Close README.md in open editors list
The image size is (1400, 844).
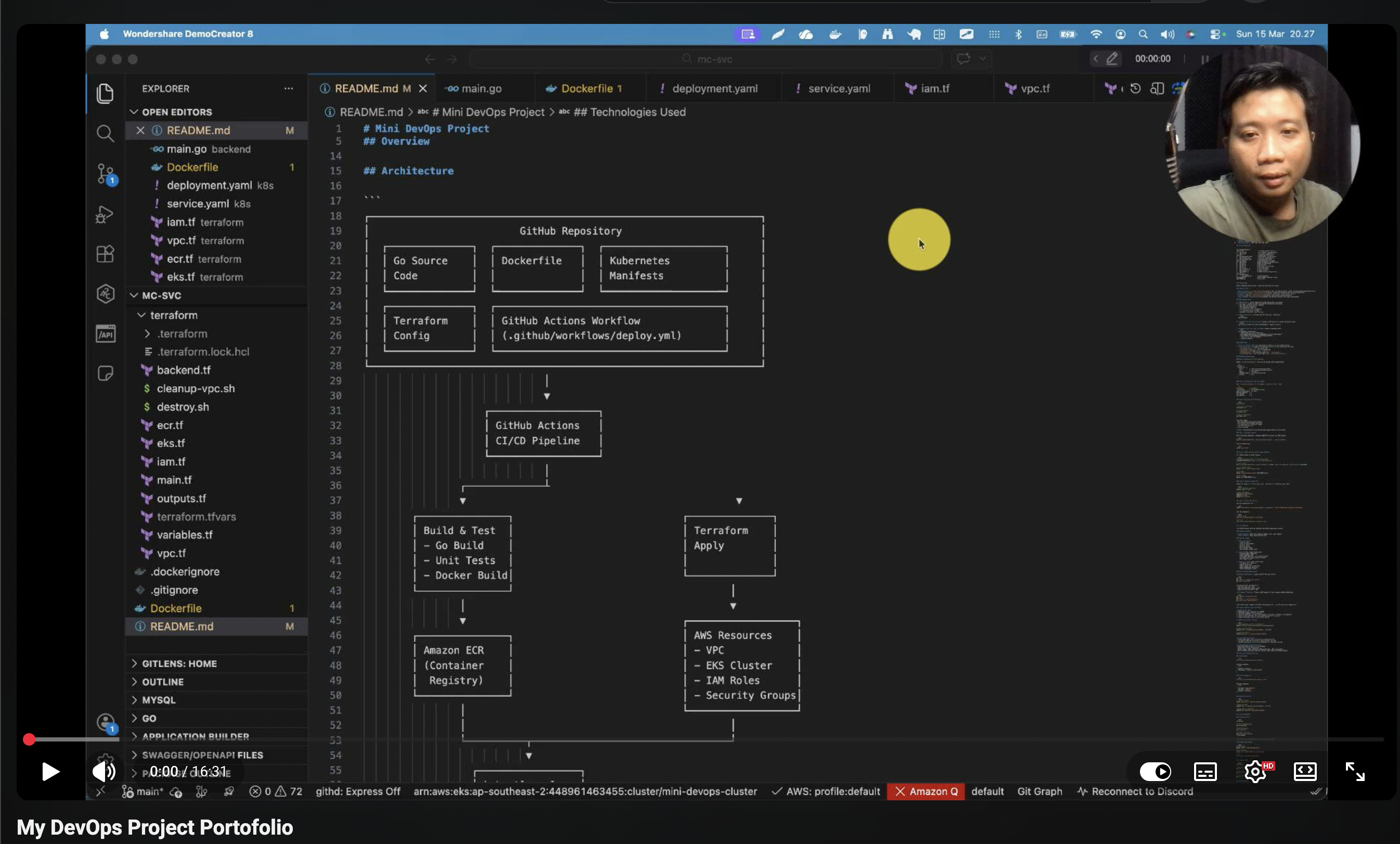point(140,130)
